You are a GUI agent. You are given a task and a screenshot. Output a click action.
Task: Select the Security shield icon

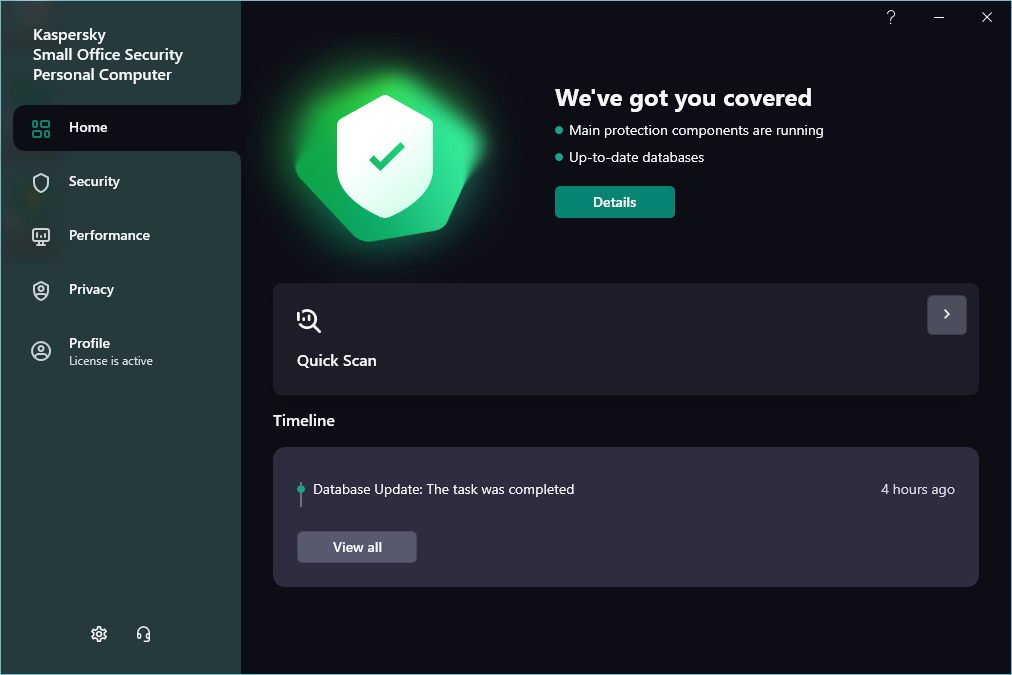point(41,182)
